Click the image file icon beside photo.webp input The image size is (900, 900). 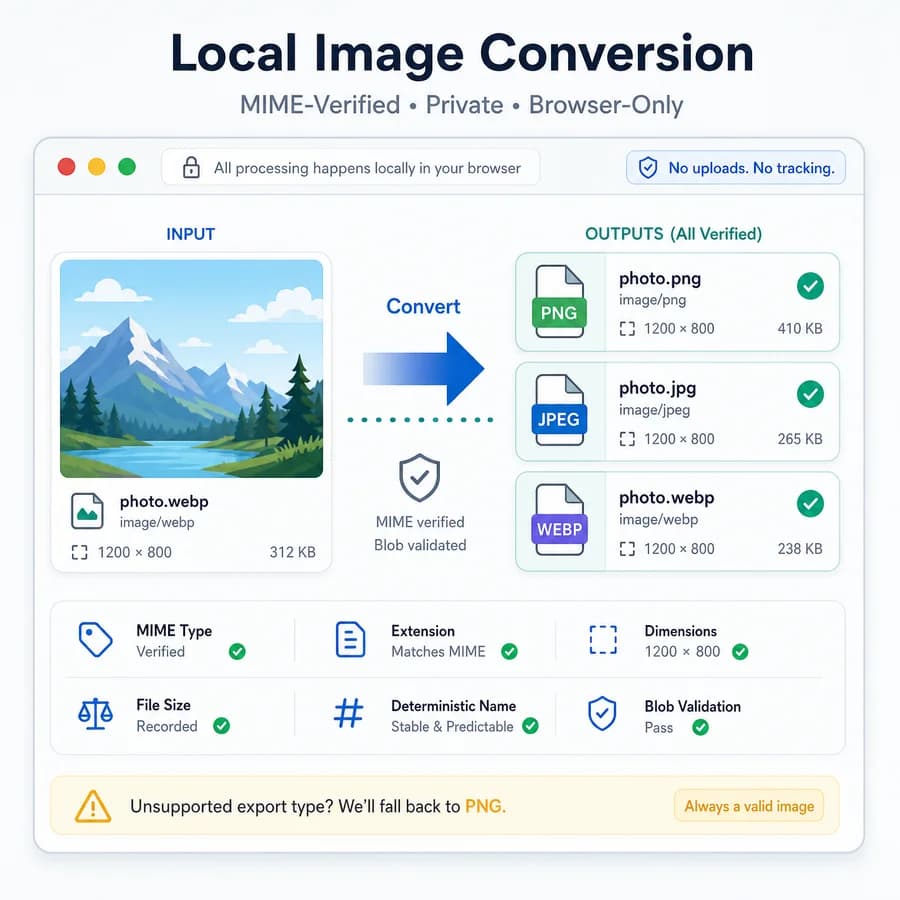[x=87, y=511]
